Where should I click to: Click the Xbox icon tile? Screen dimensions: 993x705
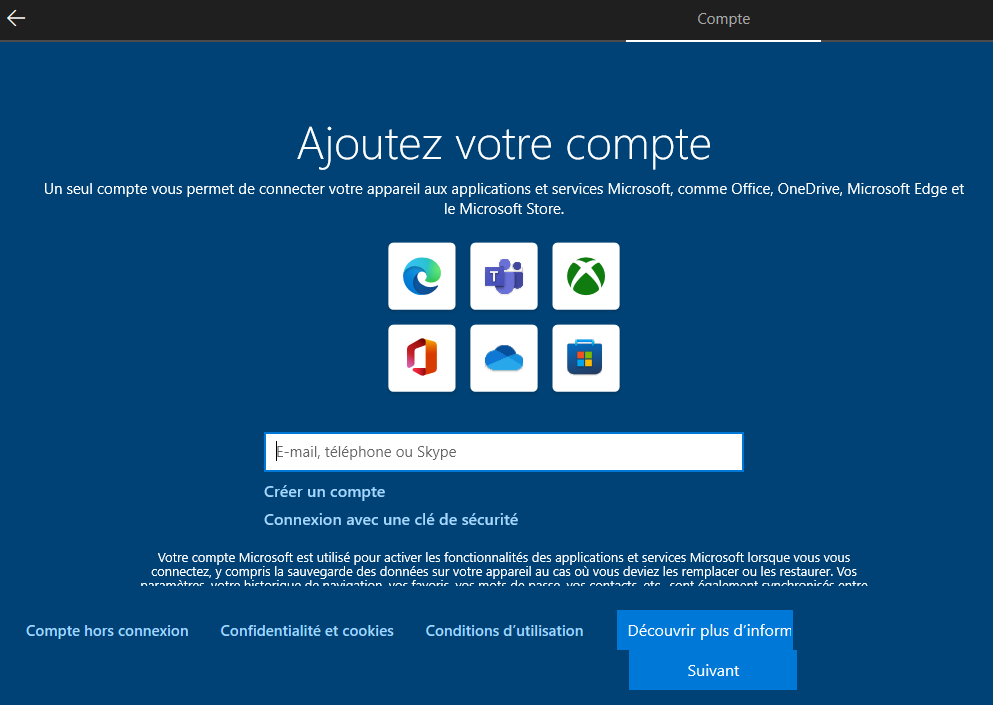click(x=586, y=276)
